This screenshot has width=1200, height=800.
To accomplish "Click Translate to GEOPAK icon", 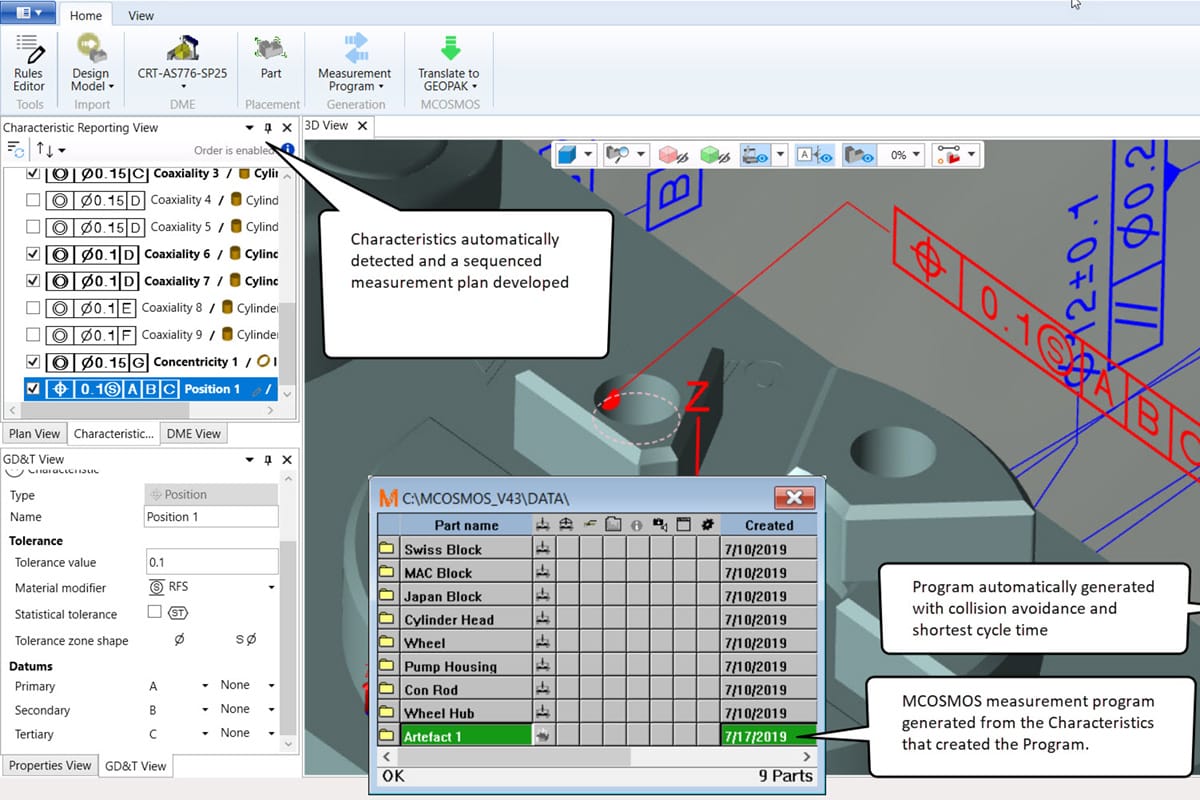I will [x=448, y=49].
